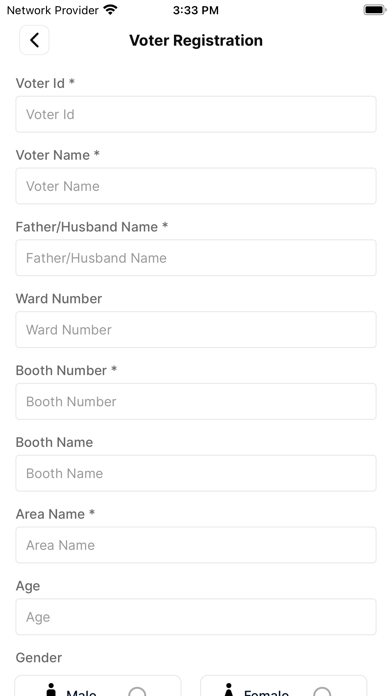Screen dimensions: 392x696
Task: Select the Booth Name text field
Action: (x=196, y=473)
